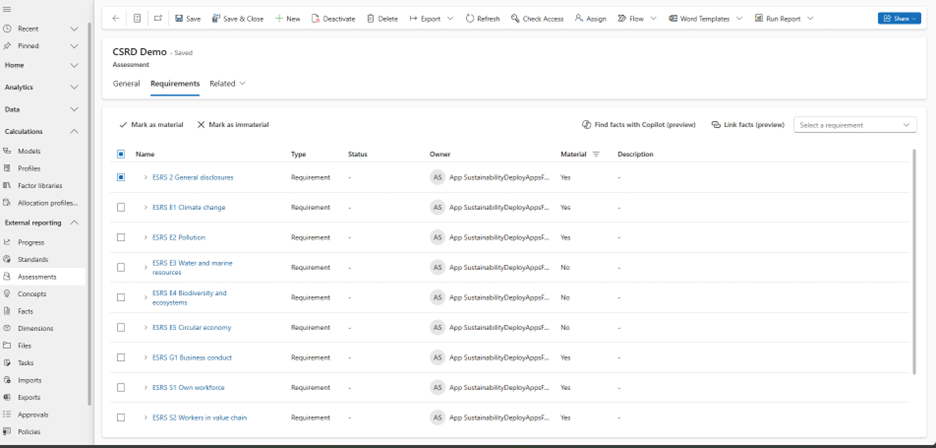Click the Recent clock icon
The image size is (936, 448).
(x=7, y=29)
